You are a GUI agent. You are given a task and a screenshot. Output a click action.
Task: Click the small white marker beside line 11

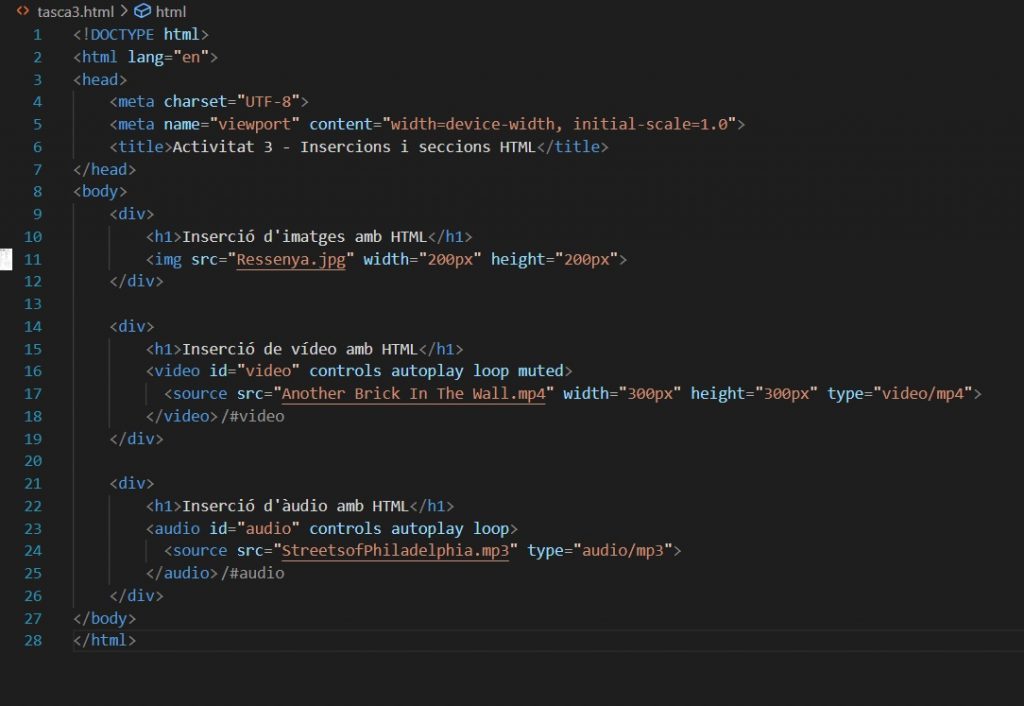click(5, 259)
